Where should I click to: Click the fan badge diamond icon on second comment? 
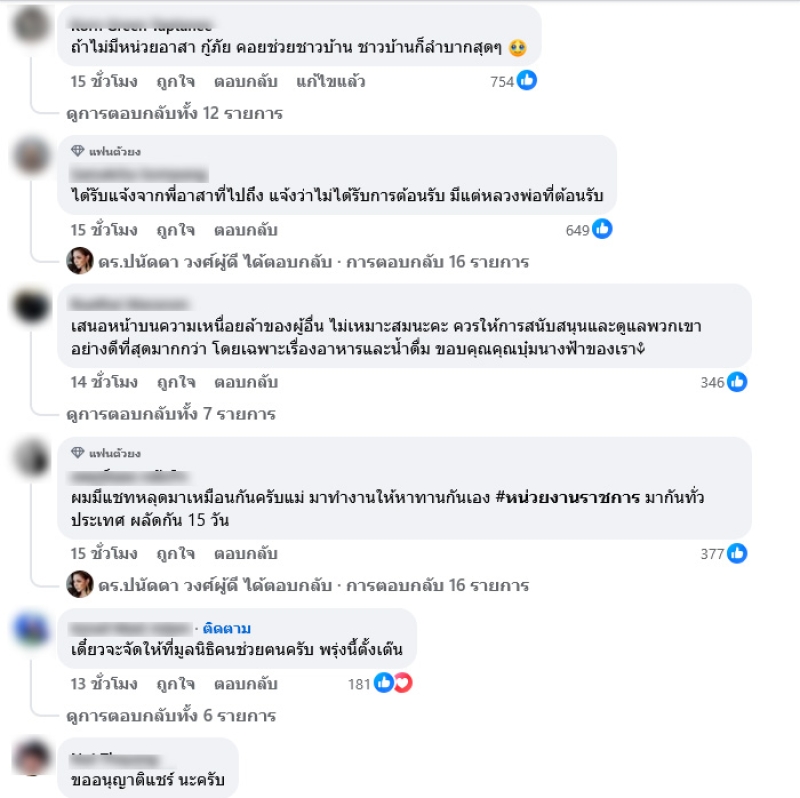[x=78, y=151]
